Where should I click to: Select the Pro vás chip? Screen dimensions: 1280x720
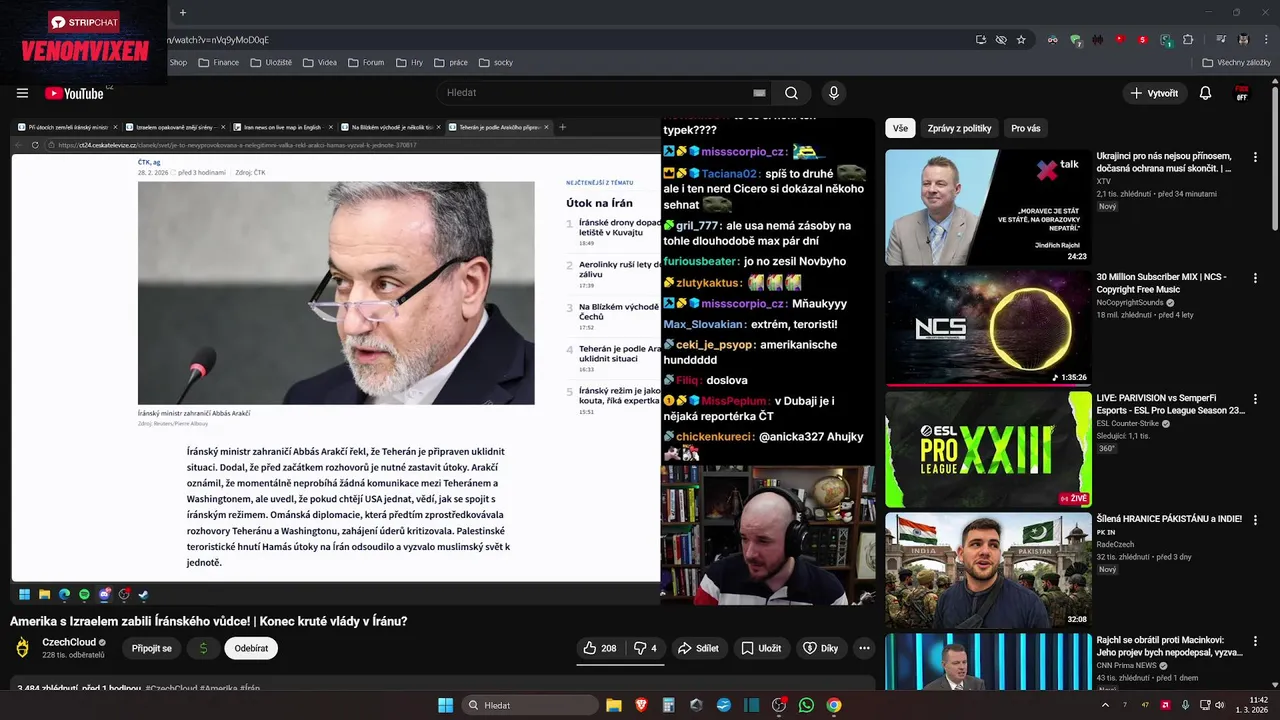1026,128
